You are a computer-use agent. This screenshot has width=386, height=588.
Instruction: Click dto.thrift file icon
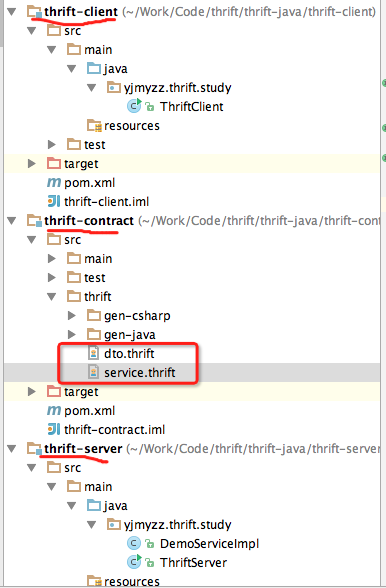(x=93, y=353)
